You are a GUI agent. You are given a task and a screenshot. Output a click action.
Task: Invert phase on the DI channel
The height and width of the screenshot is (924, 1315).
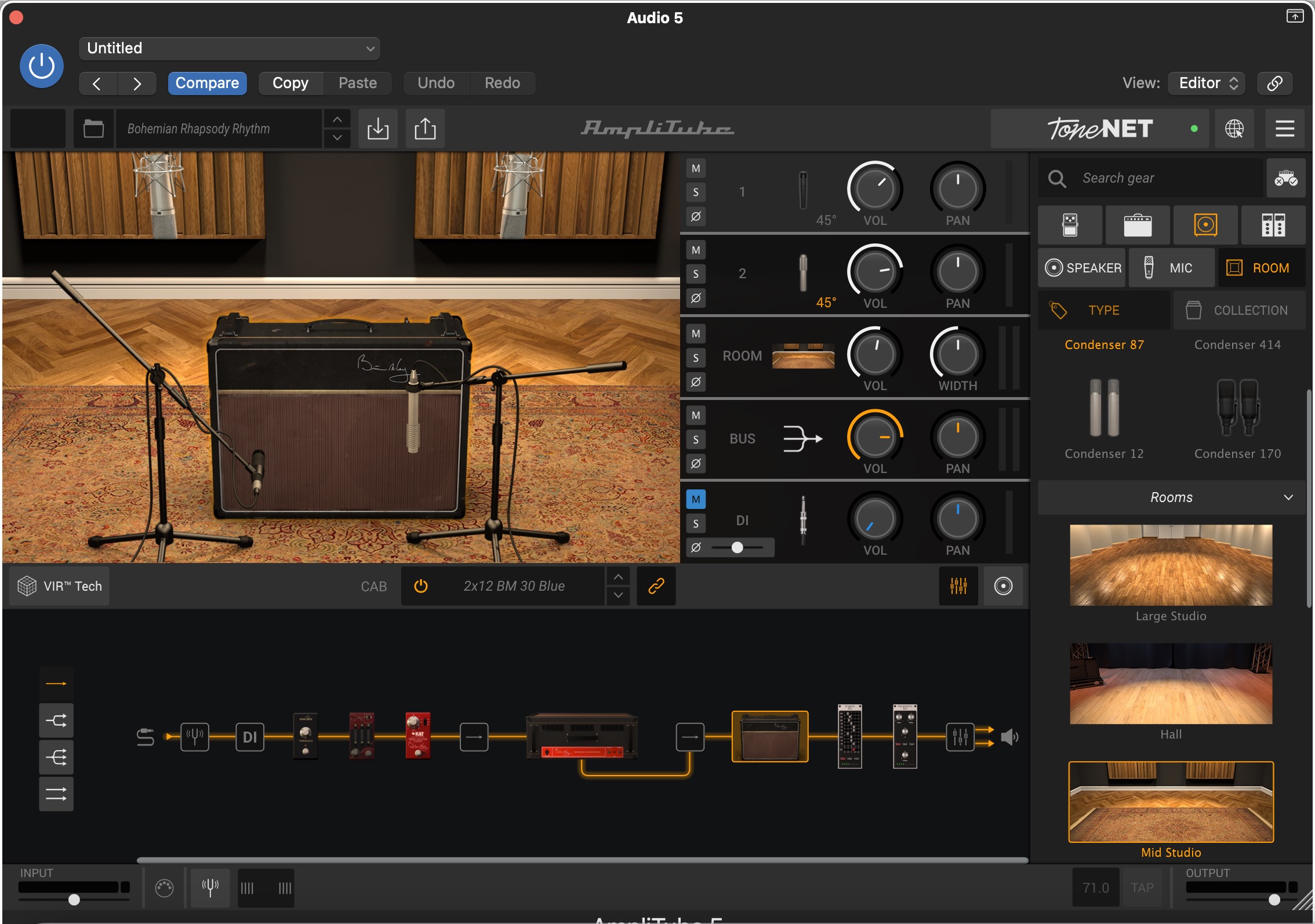coord(696,547)
